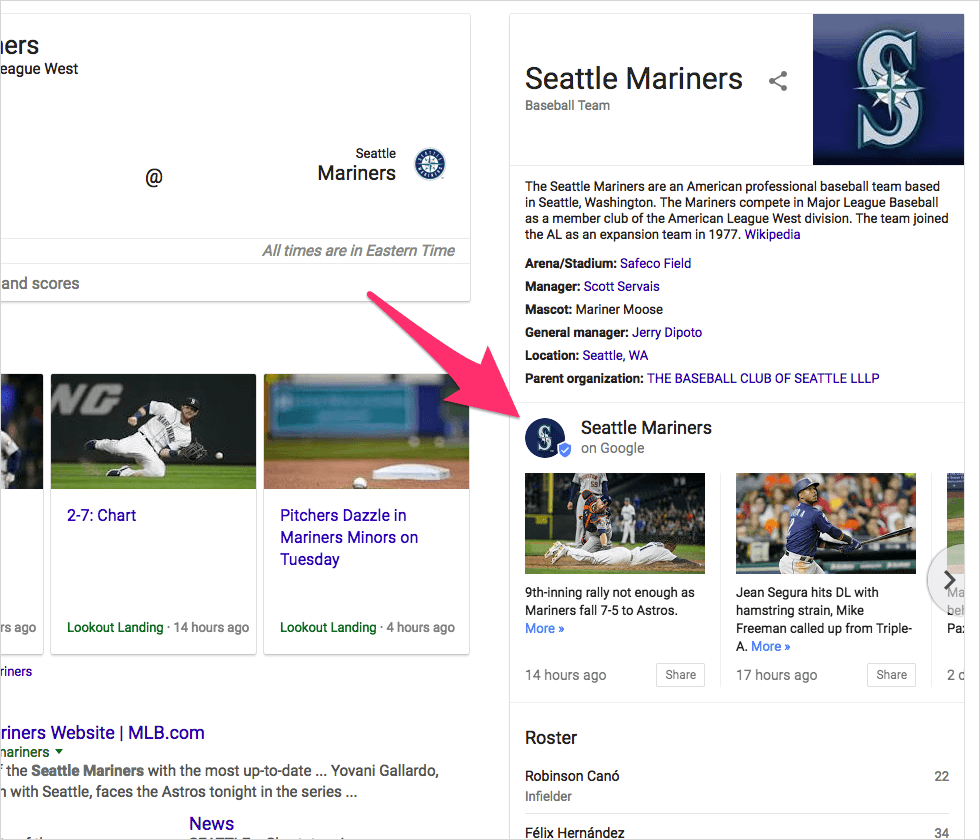
Task: Advance the Google posts carousel with the arrow
Action: pos(949,579)
